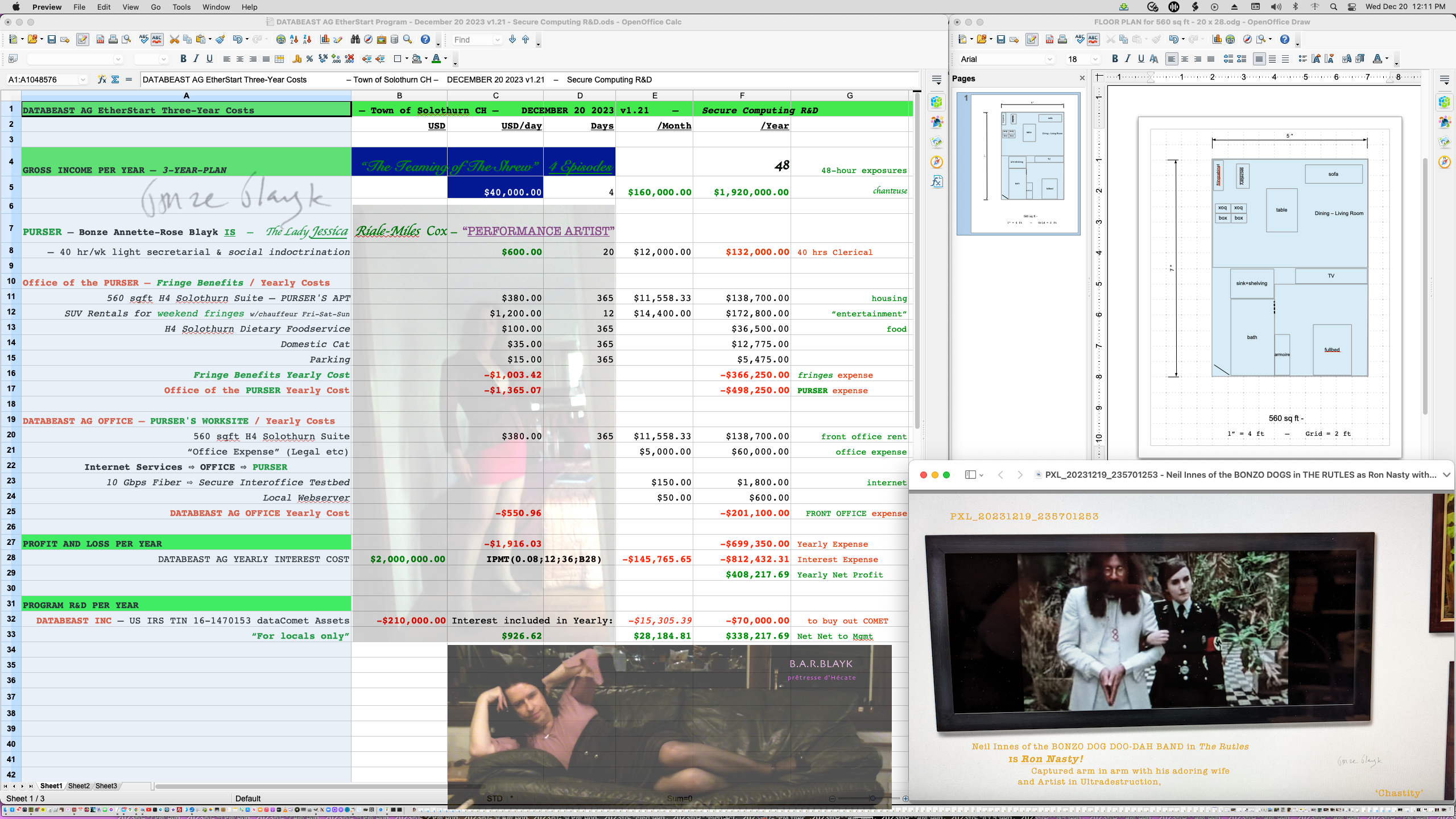Click Hyperlink icon in Draw toolbar
Image resolution: width=1456 pixels, height=819 pixels.
(1230, 39)
